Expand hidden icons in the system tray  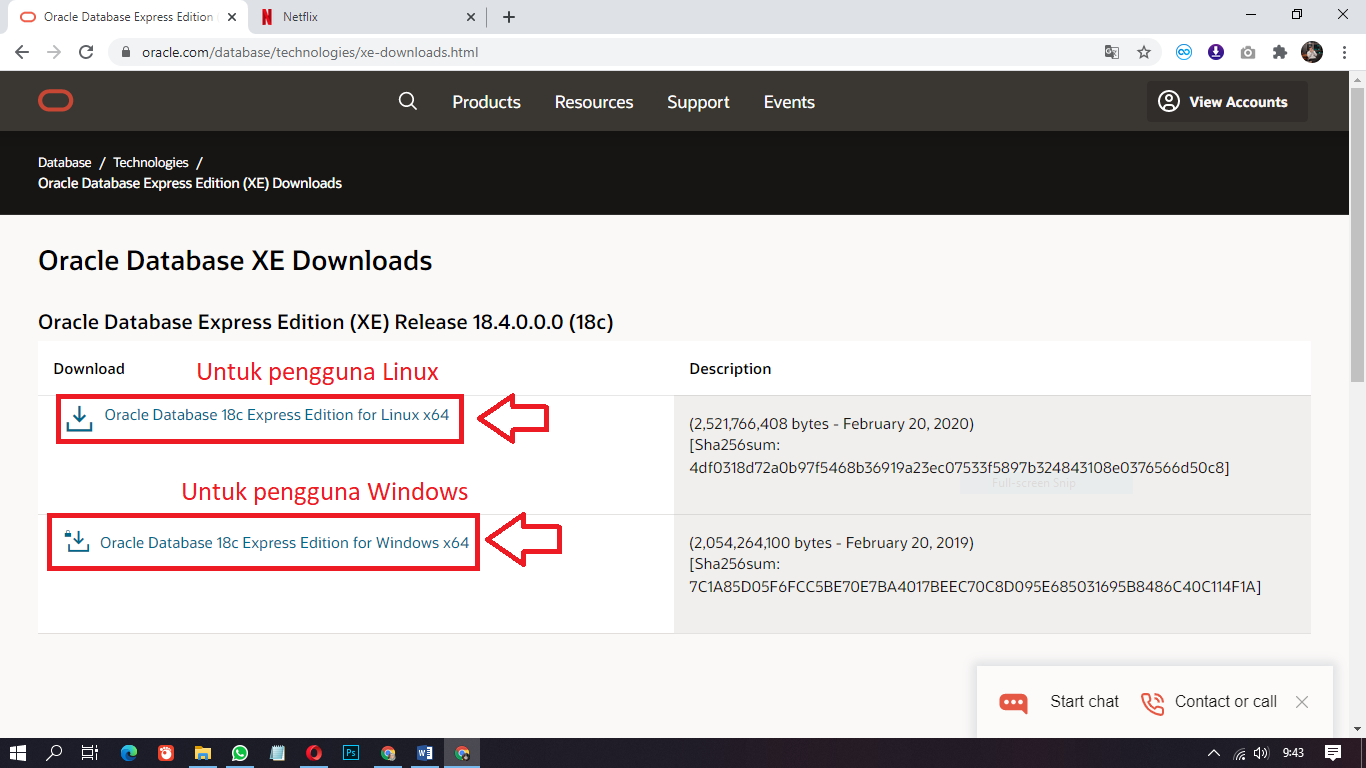tap(1212, 753)
